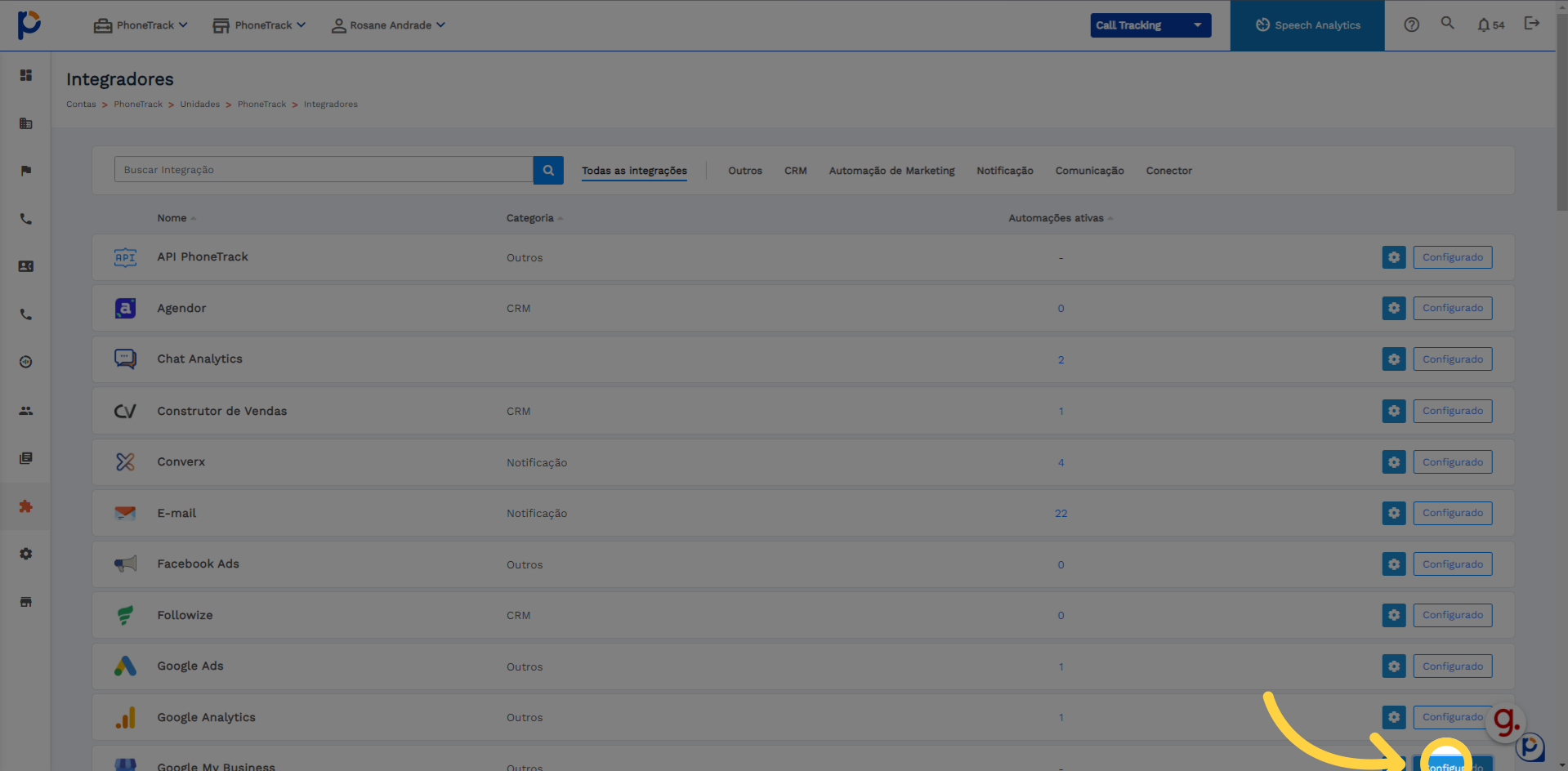
Task: Open notifications bell showing 54
Action: [1490, 25]
